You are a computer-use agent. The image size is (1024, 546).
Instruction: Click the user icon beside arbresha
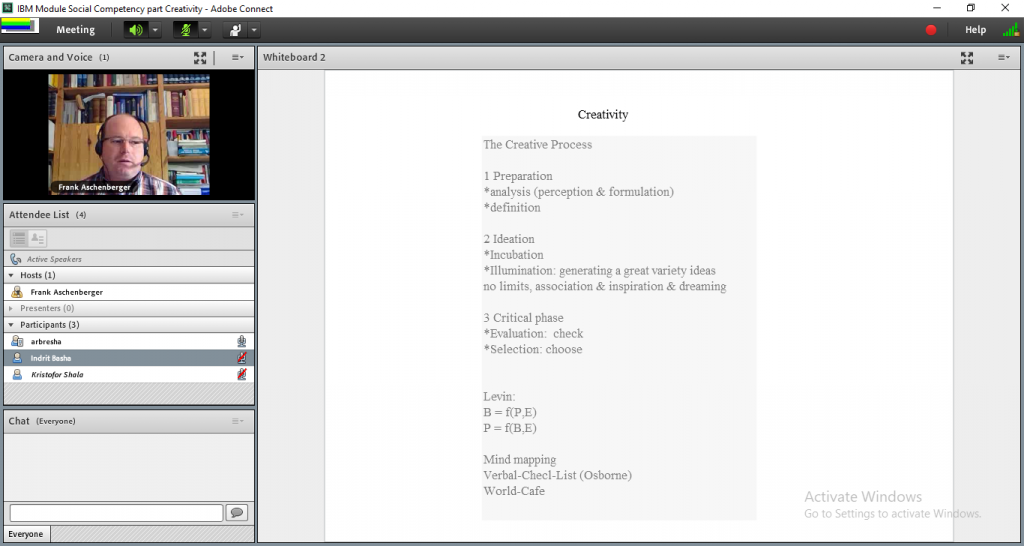(17, 341)
